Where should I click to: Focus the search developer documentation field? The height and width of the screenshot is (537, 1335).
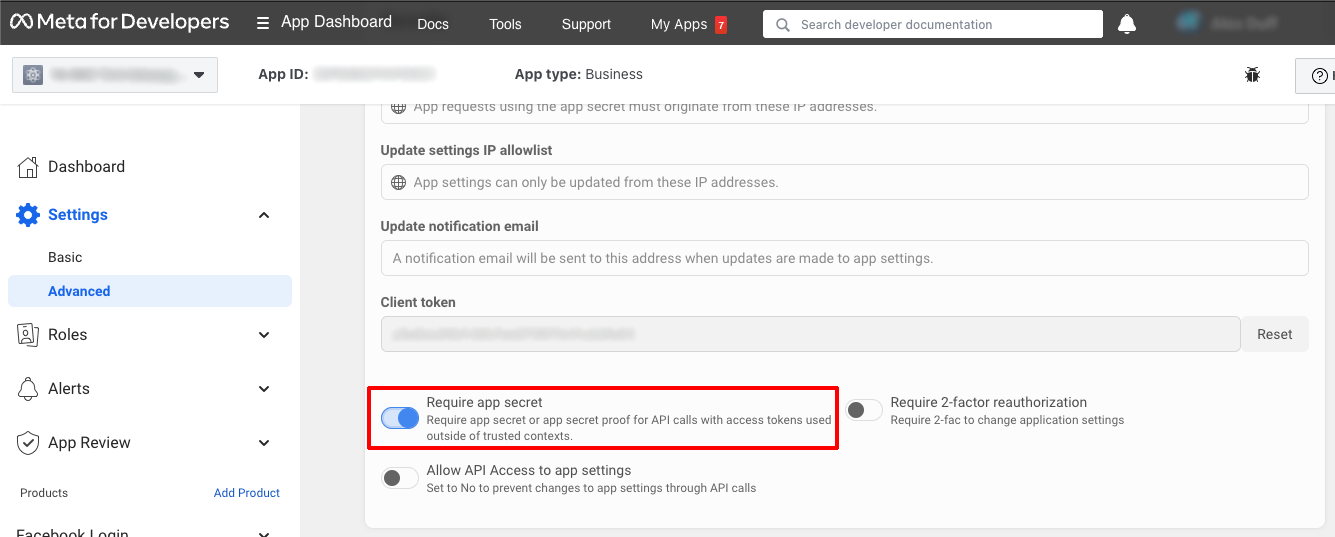(x=933, y=24)
